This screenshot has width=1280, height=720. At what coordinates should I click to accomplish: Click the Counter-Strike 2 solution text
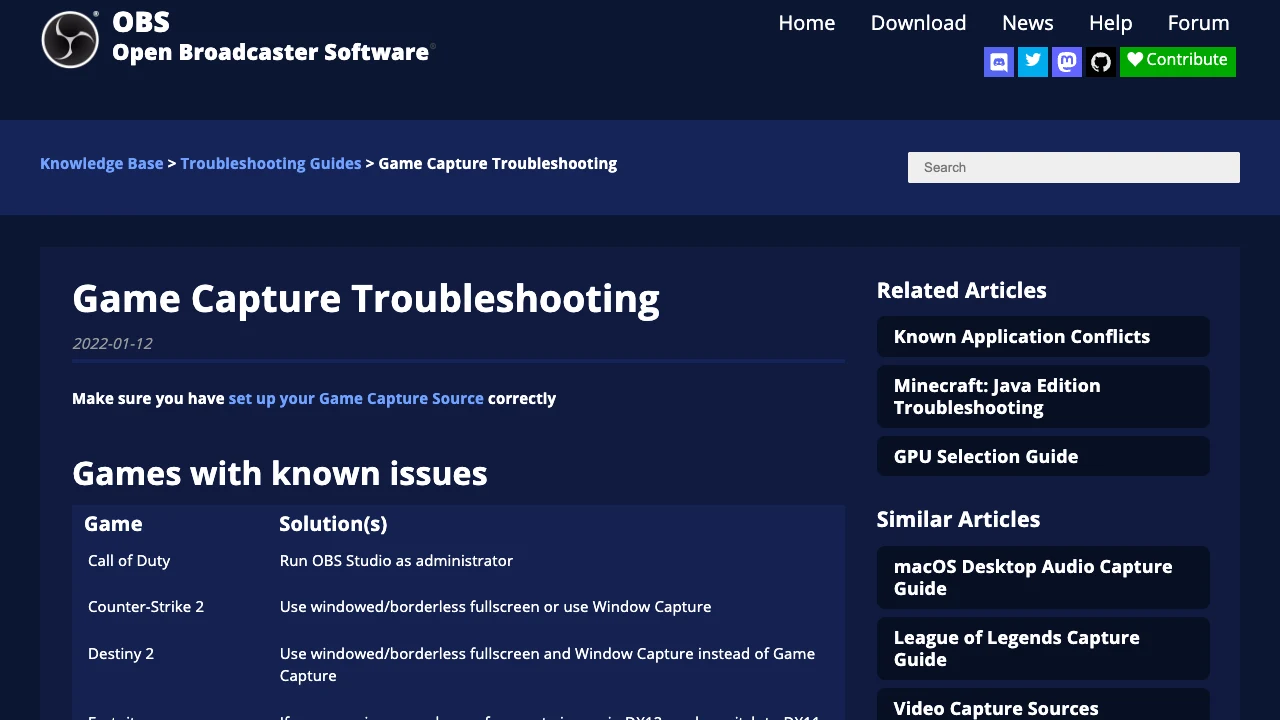point(495,606)
